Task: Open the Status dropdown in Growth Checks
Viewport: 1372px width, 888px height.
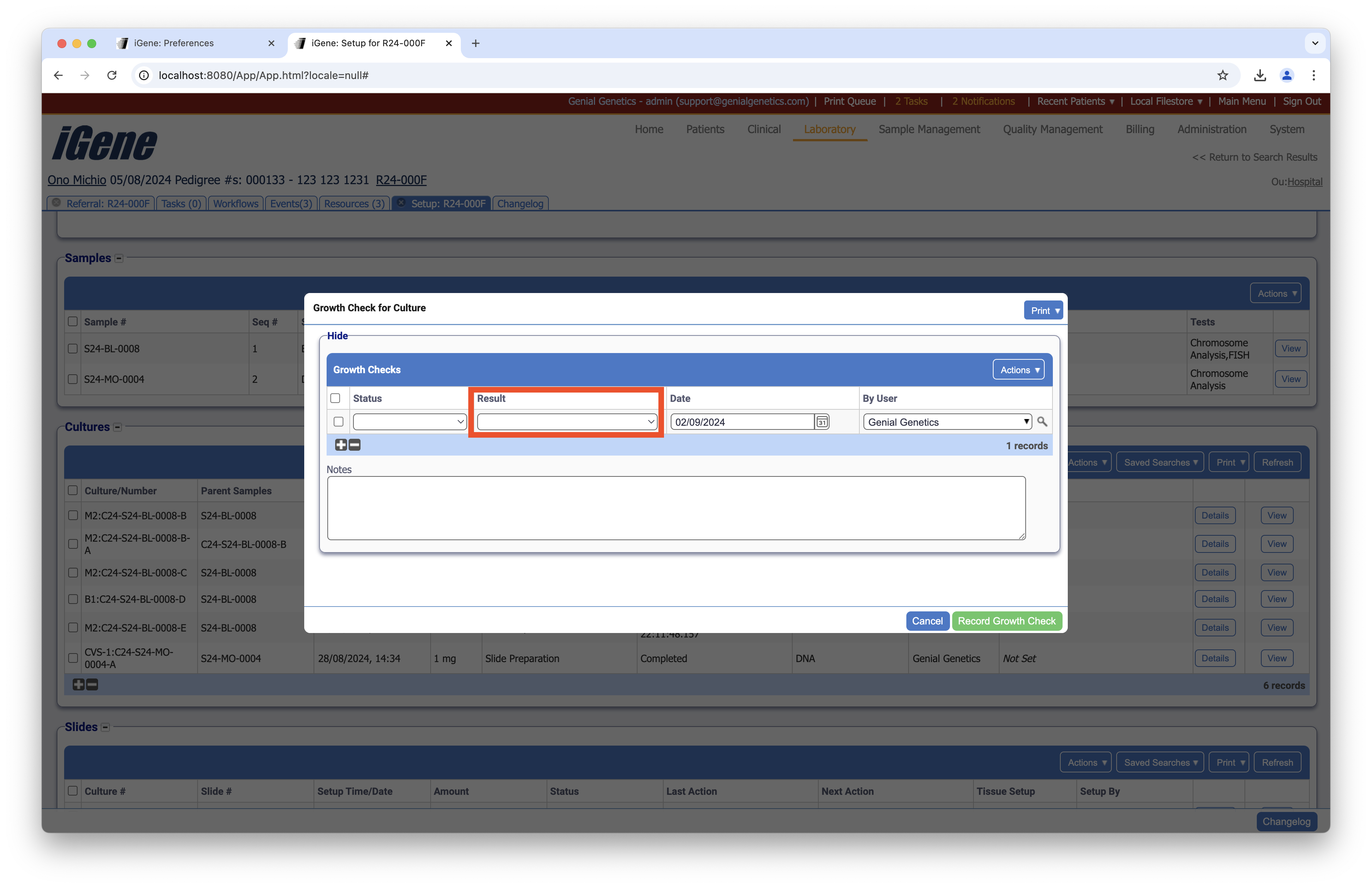Action: 409,422
